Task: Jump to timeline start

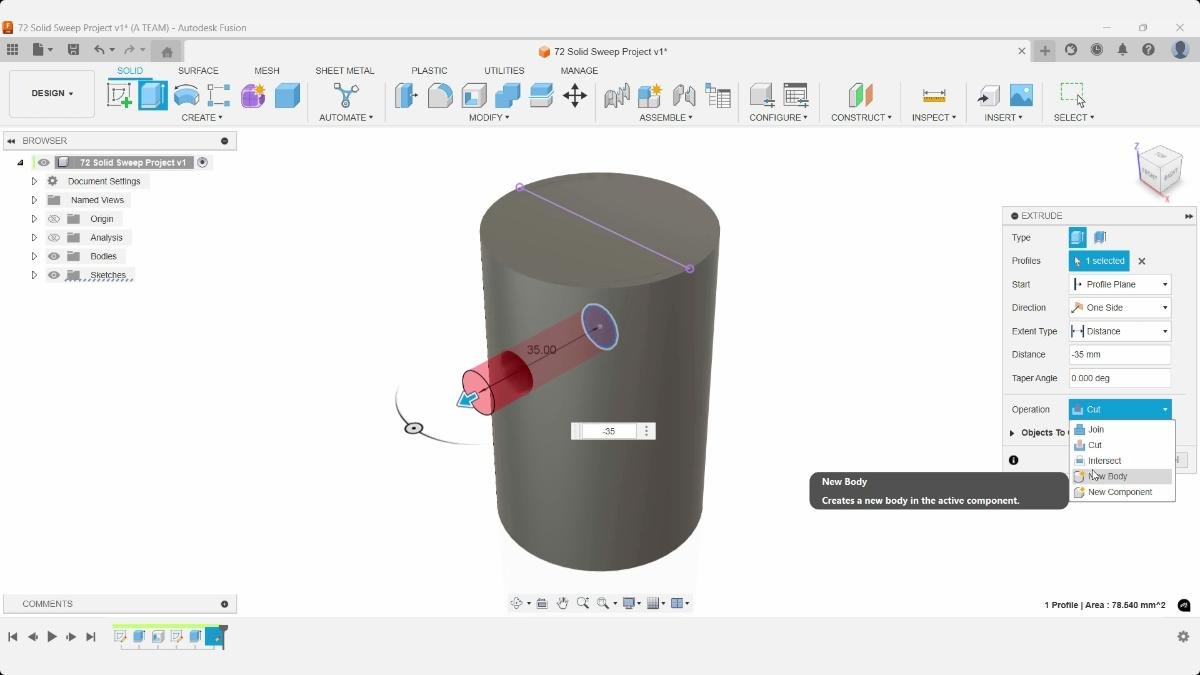Action: [x=13, y=637]
